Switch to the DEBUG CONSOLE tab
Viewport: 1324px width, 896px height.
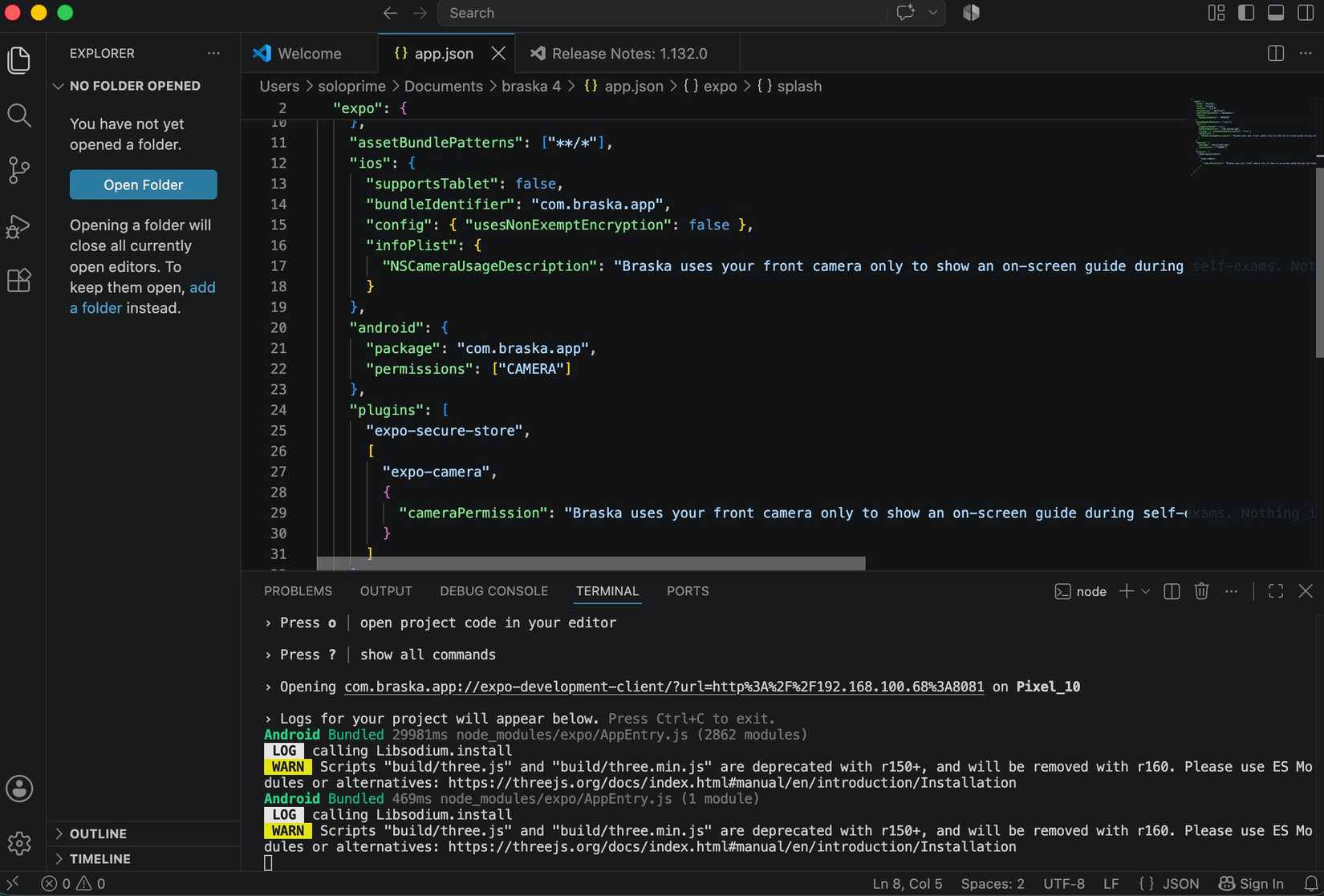tap(493, 591)
